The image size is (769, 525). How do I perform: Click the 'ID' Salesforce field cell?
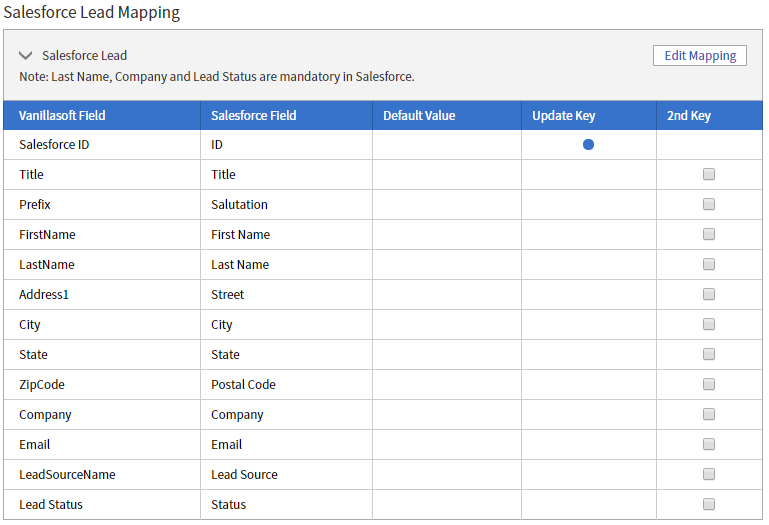coord(286,145)
